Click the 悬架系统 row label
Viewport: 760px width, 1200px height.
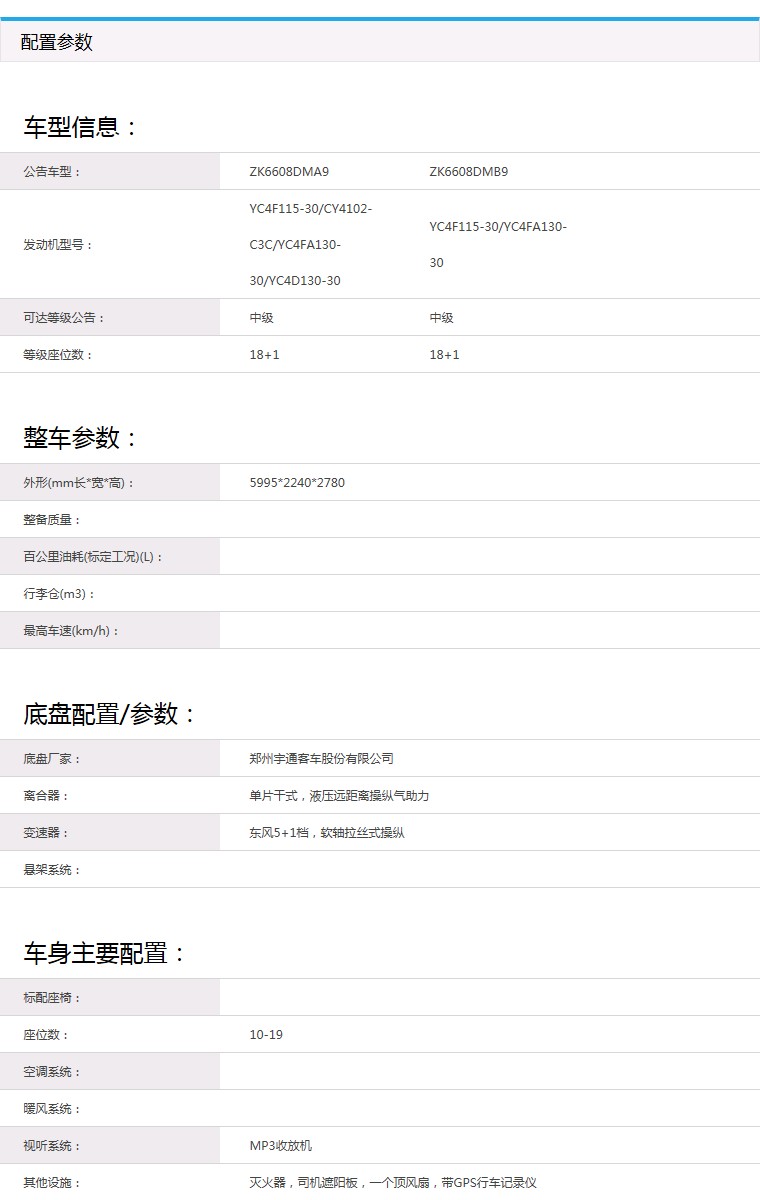coord(53,870)
